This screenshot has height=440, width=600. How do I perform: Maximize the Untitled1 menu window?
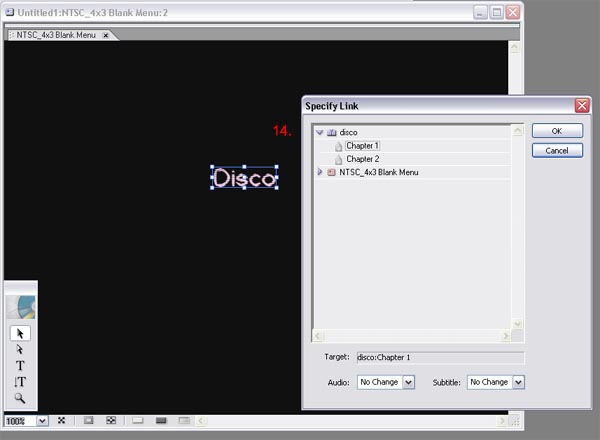496,13
